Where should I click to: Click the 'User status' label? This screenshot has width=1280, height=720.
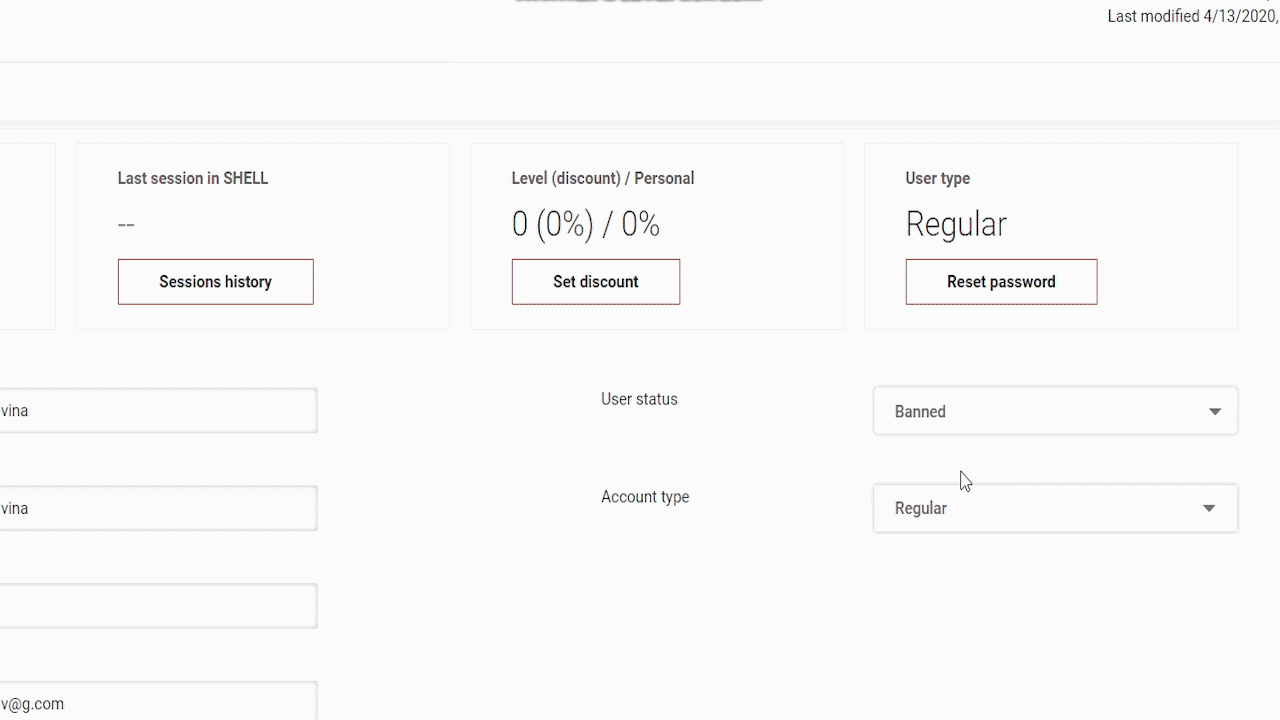[x=639, y=399]
